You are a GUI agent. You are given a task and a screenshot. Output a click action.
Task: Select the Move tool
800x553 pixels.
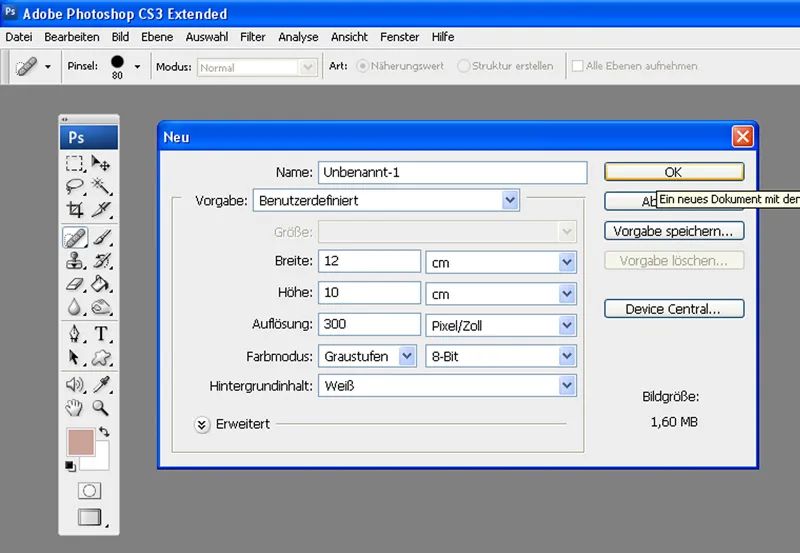101,163
